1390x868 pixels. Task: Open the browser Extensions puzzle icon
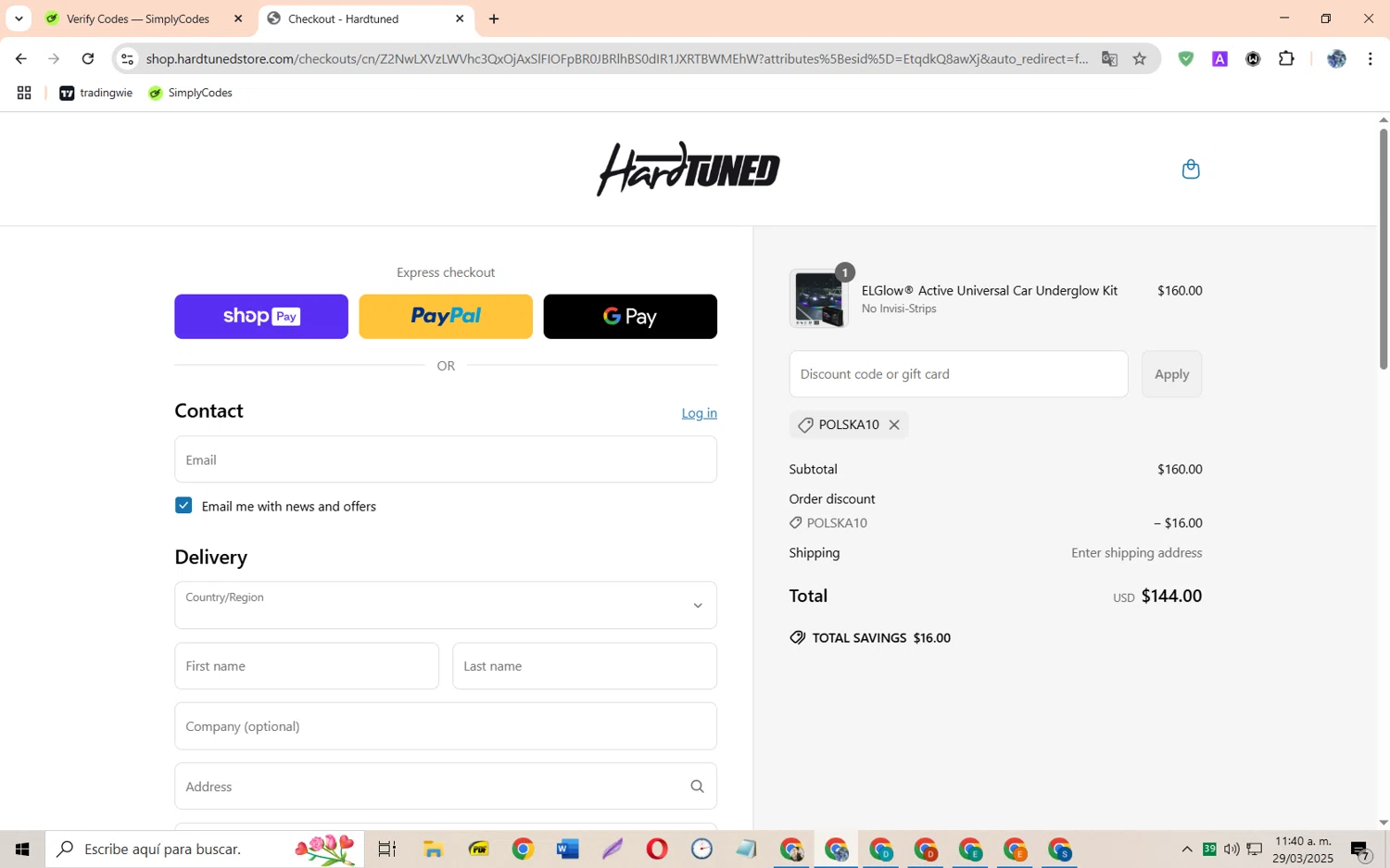click(1286, 58)
